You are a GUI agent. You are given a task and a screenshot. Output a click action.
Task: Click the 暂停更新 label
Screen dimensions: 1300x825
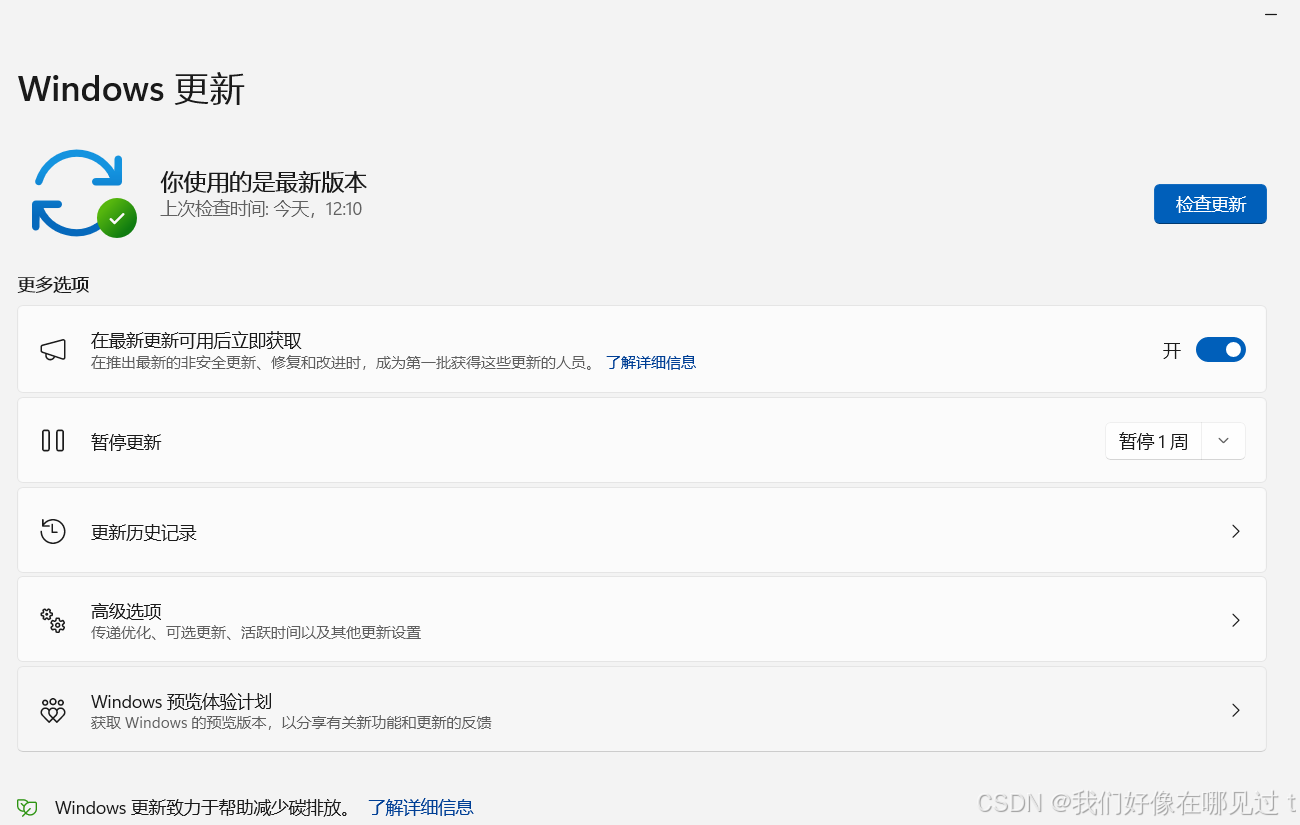coord(126,442)
